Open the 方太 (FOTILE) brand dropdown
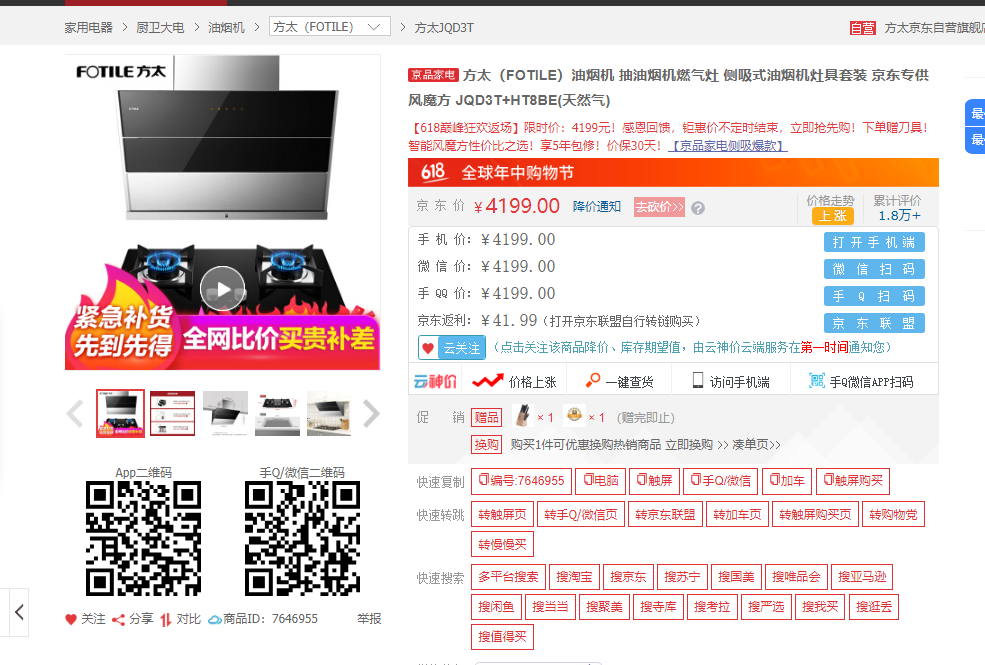This screenshot has width=985, height=665. pos(330,26)
